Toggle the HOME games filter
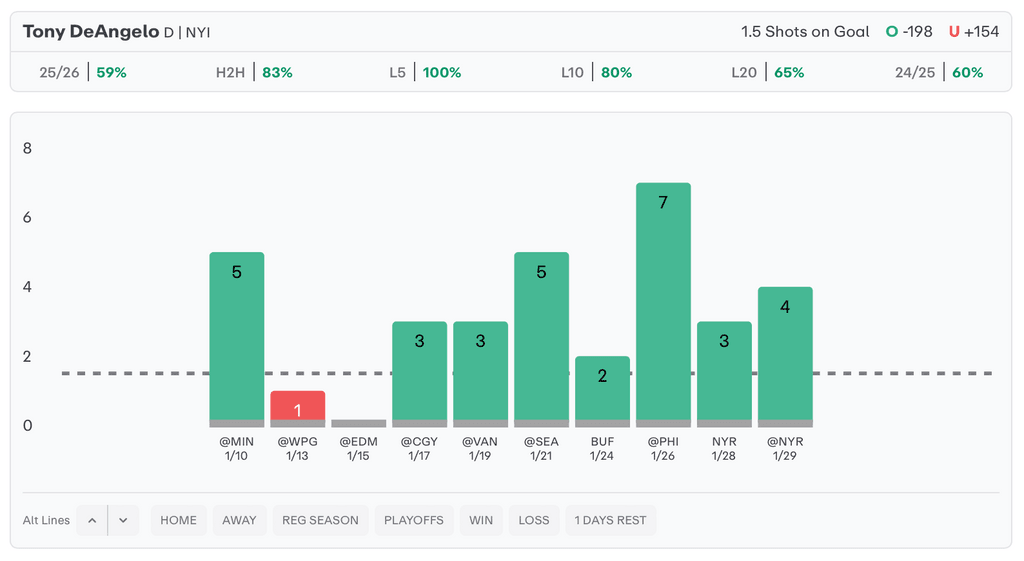Screen dimensions: 1024x561 click(x=179, y=520)
